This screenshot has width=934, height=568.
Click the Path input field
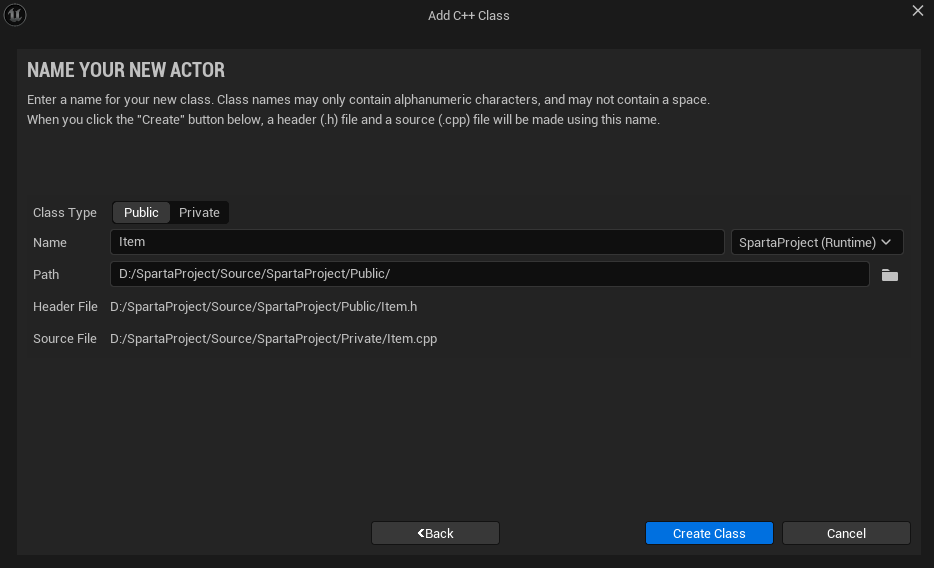pos(490,274)
